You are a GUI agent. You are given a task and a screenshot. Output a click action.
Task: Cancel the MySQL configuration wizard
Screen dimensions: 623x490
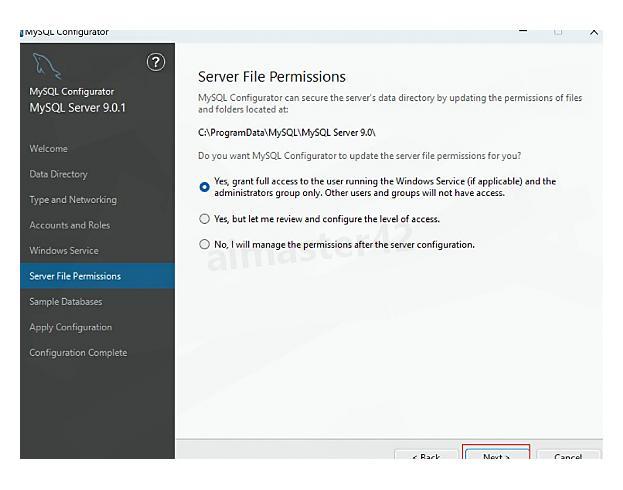coord(567,456)
